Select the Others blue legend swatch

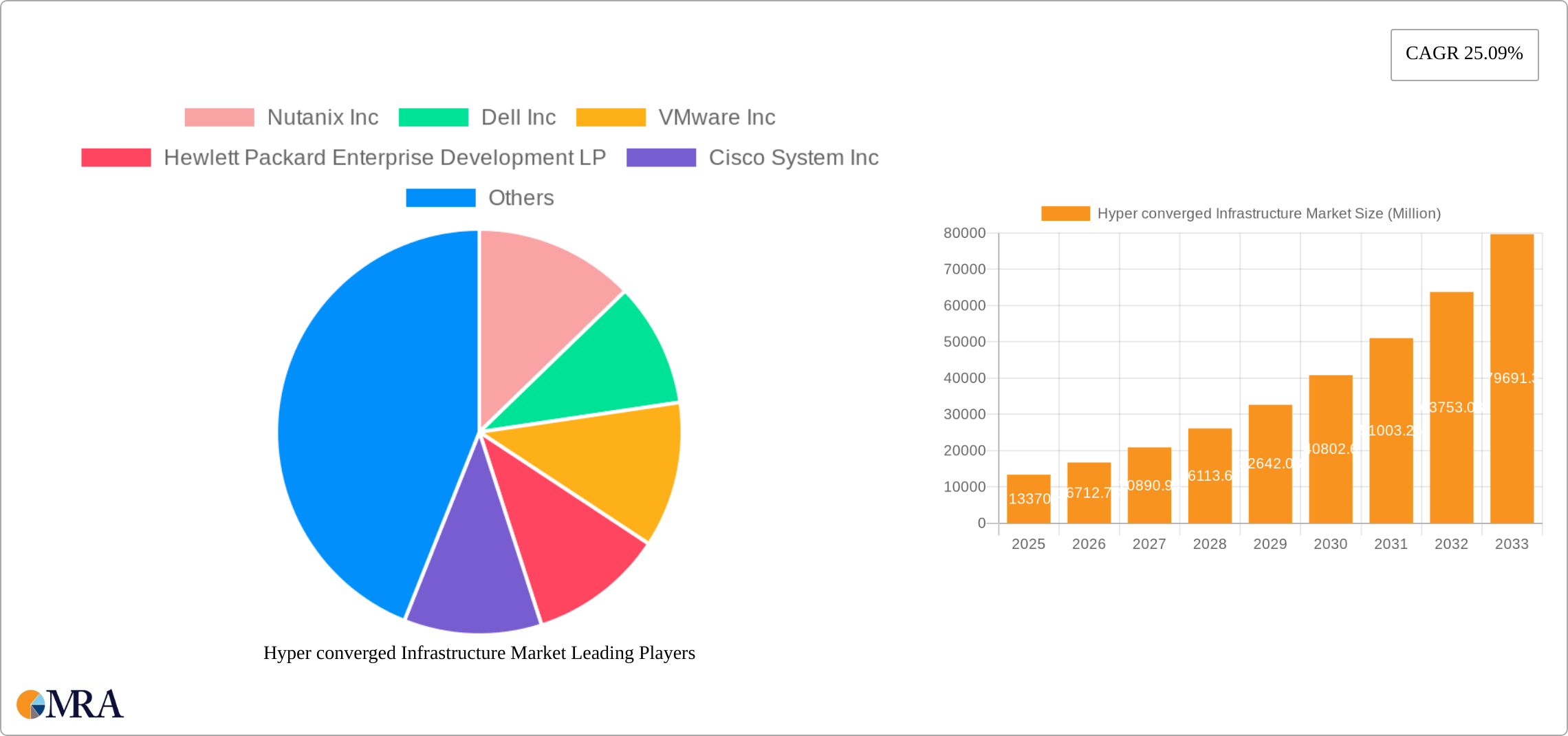(440, 198)
